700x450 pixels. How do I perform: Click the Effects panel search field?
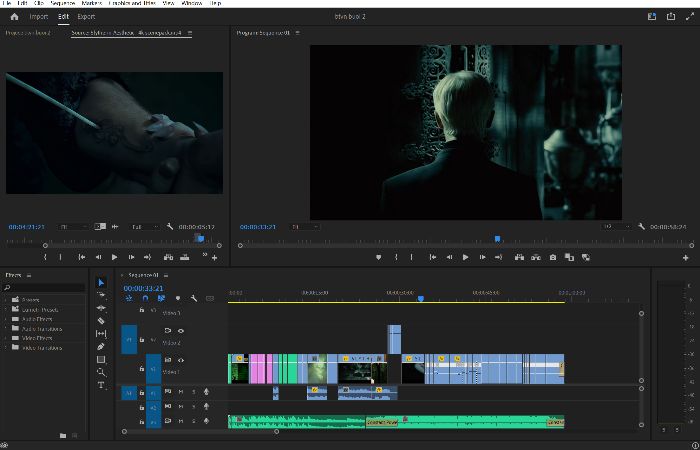point(44,288)
